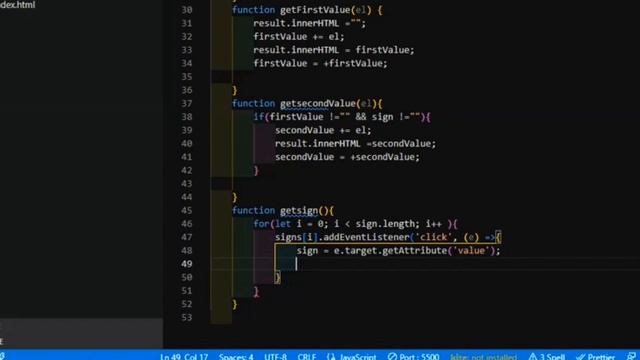The height and width of the screenshot is (360, 640).
Task: Click the closing brace on line 52
Action: [x=235, y=304]
